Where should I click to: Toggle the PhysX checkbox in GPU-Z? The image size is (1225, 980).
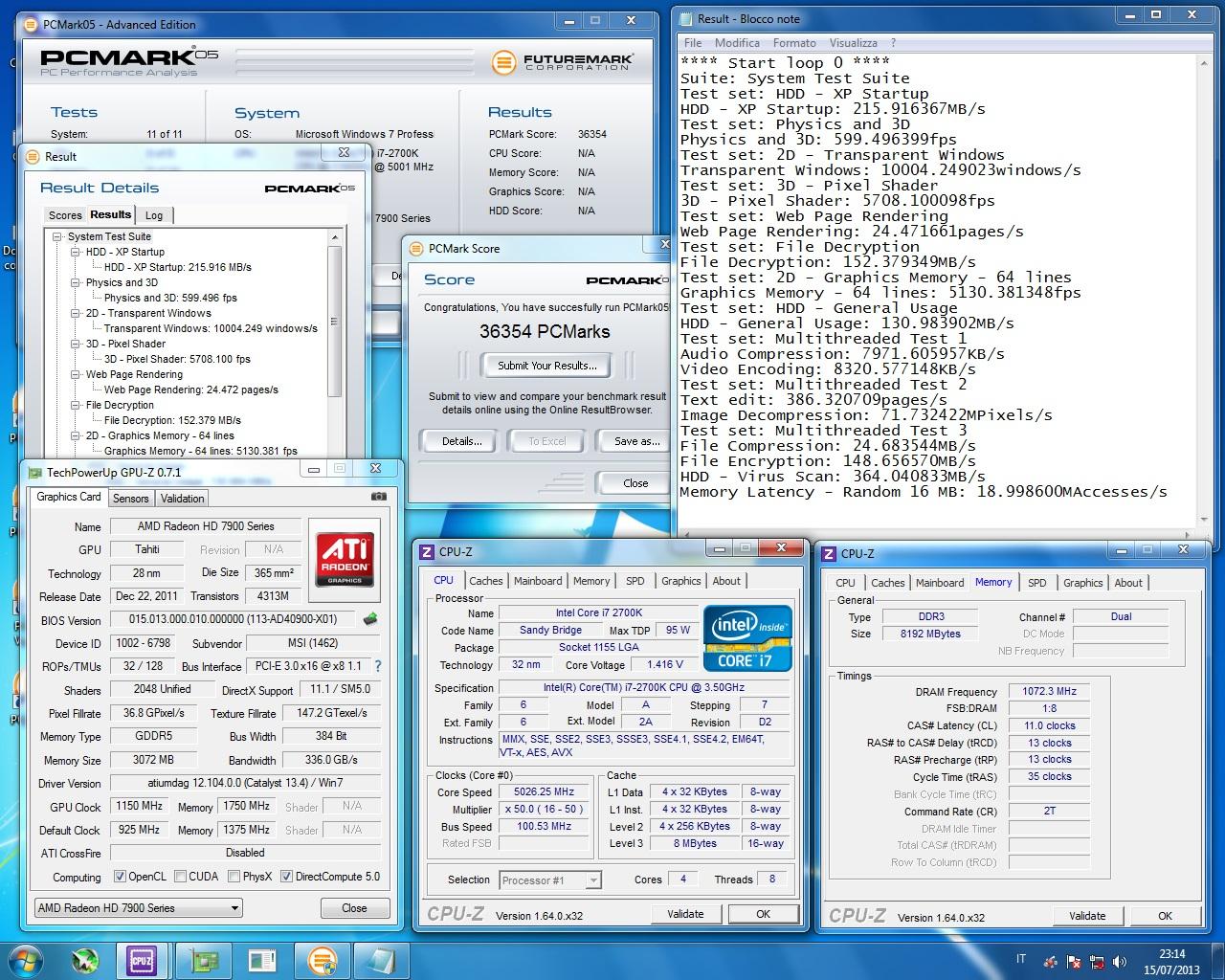tap(234, 877)
